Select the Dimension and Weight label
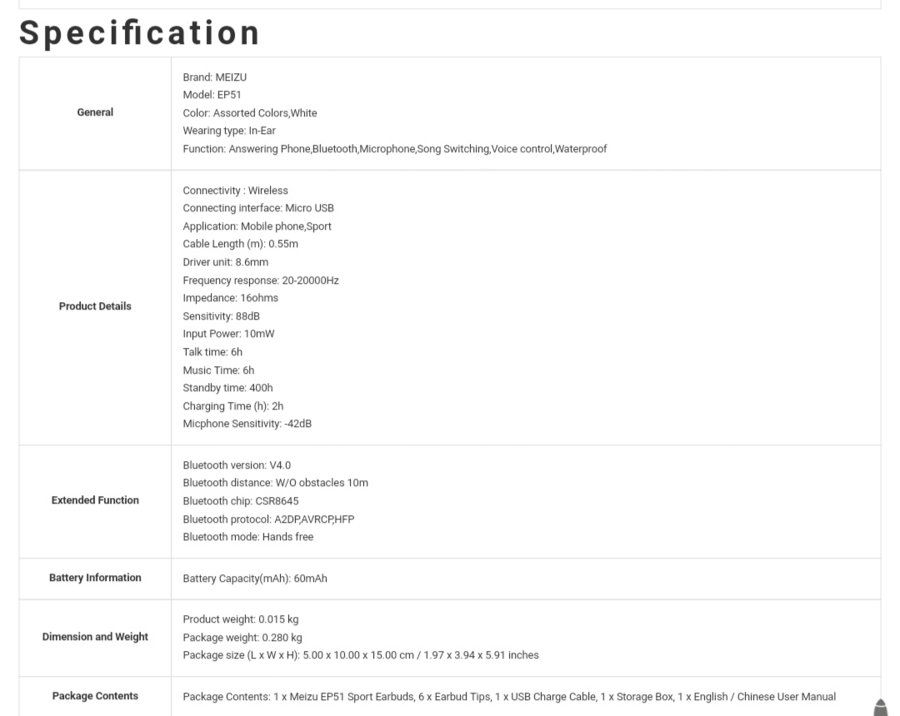900x716 pixels. 95,637
